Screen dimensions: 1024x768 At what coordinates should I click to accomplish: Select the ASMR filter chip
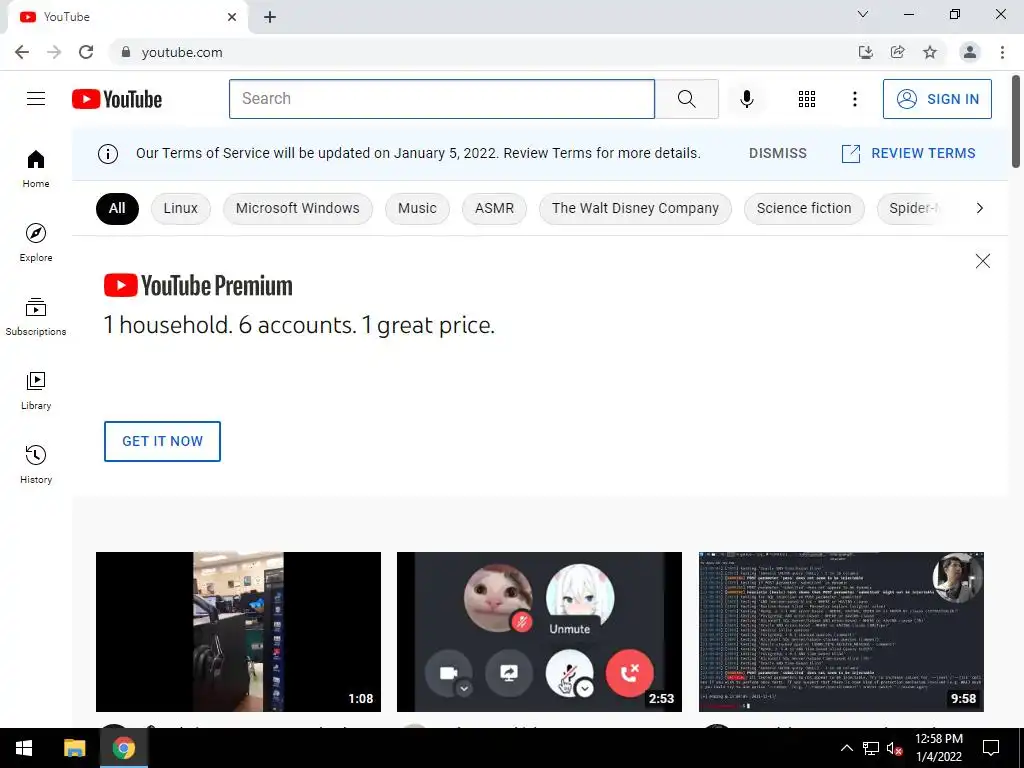[x=494, y=208]
